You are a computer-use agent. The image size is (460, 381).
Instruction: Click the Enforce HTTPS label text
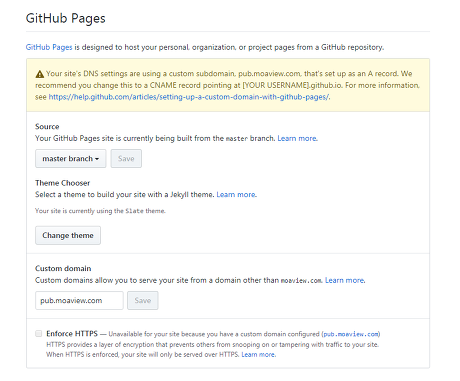(72, 334)
